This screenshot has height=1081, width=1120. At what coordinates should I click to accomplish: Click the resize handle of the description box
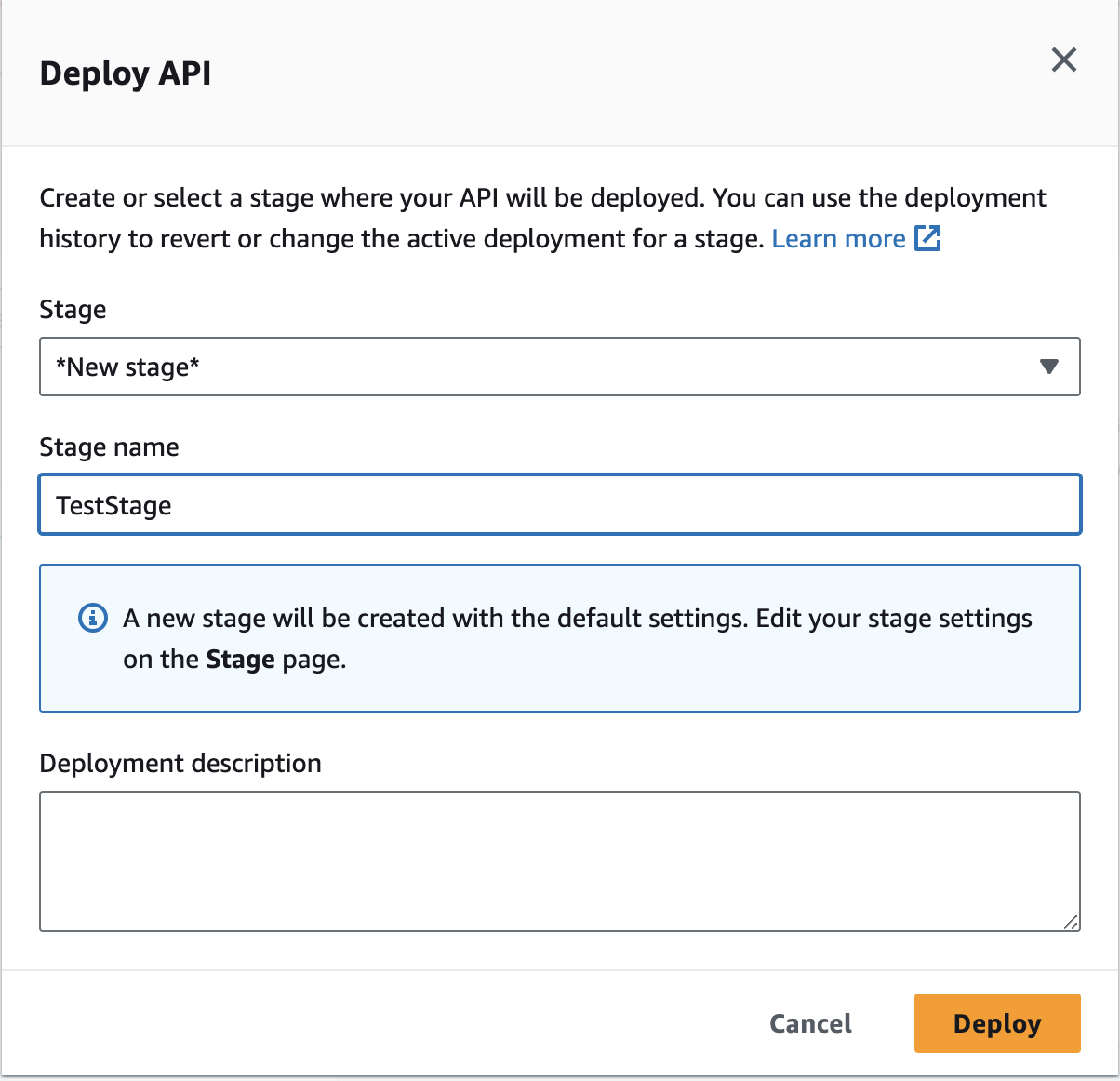coord(1070,924)
